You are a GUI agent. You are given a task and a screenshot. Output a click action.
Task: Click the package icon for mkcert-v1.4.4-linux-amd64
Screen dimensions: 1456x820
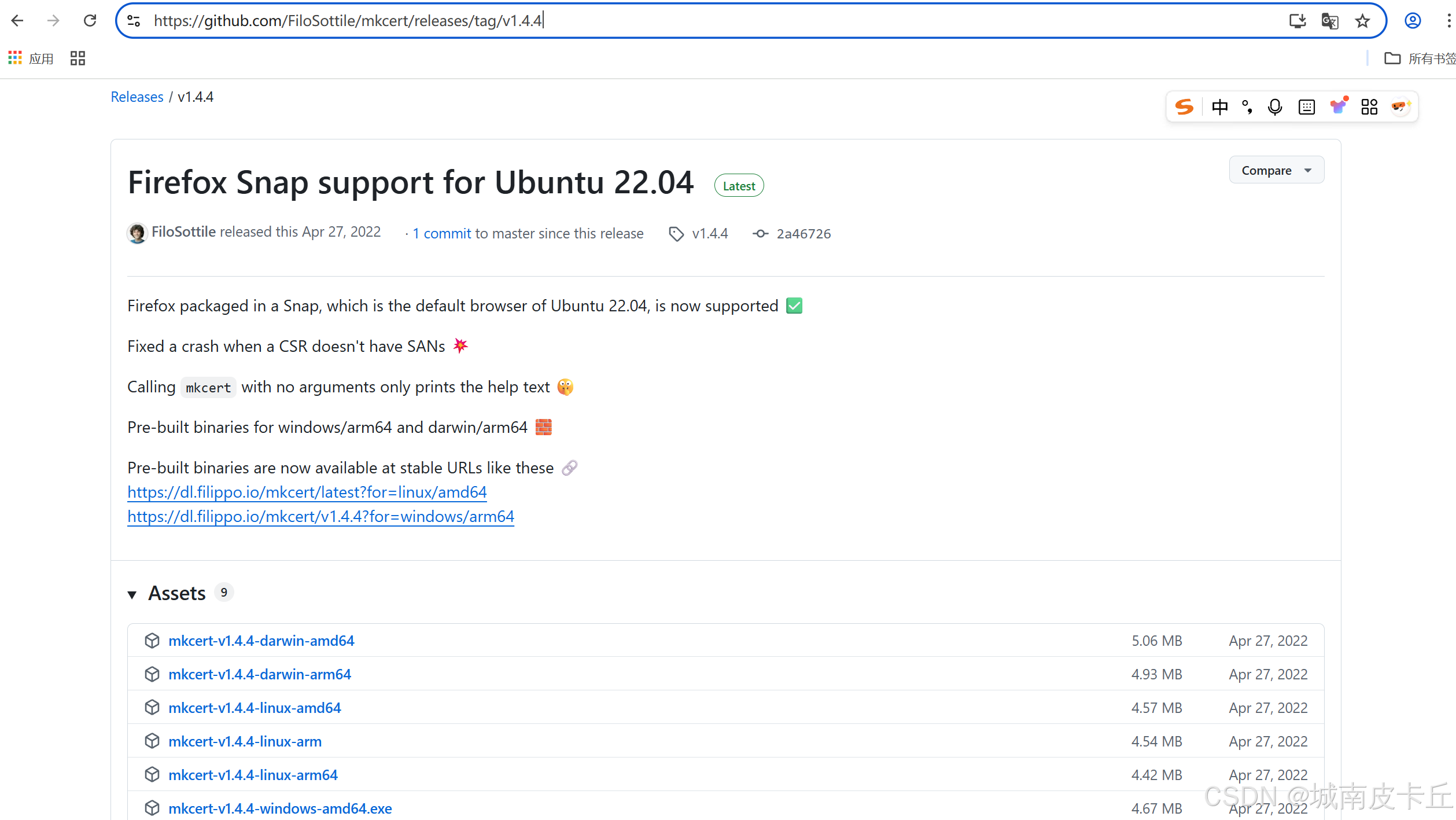click(152, 708)
